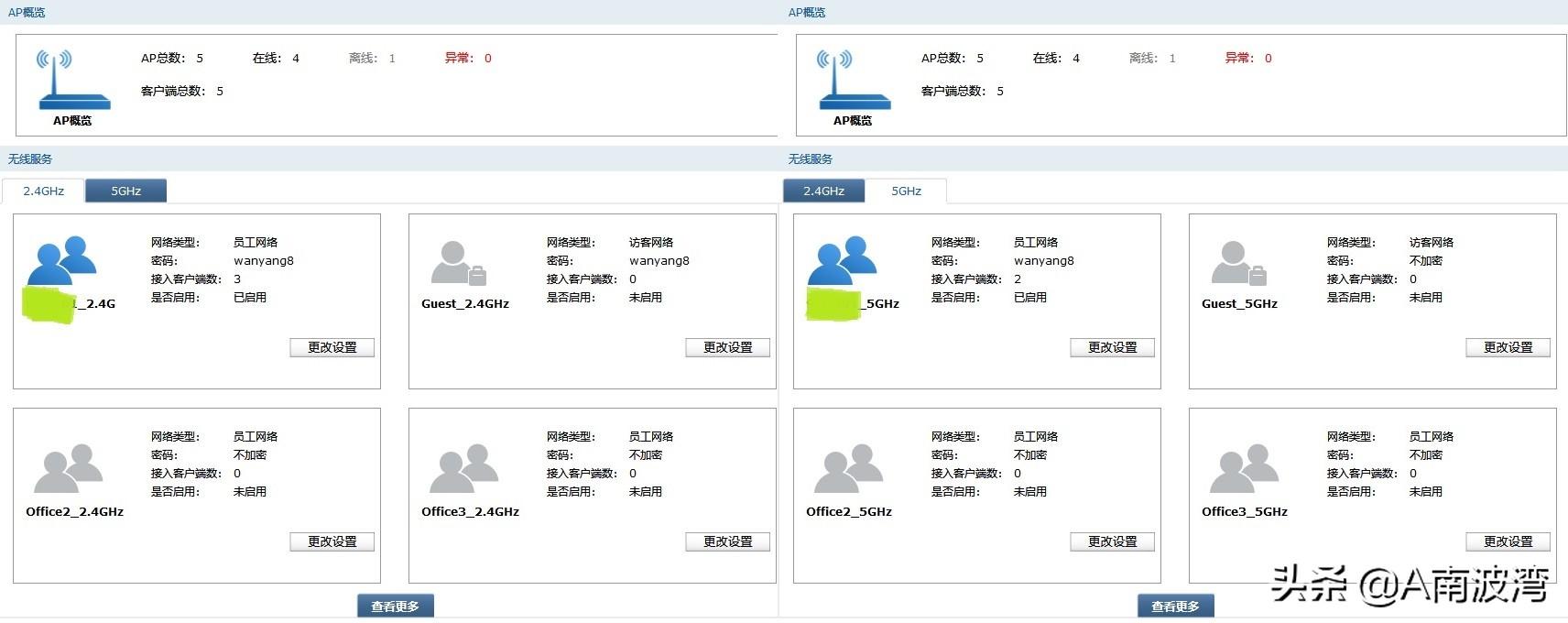Select the Office2_5GHz network icon

(848, 469)
